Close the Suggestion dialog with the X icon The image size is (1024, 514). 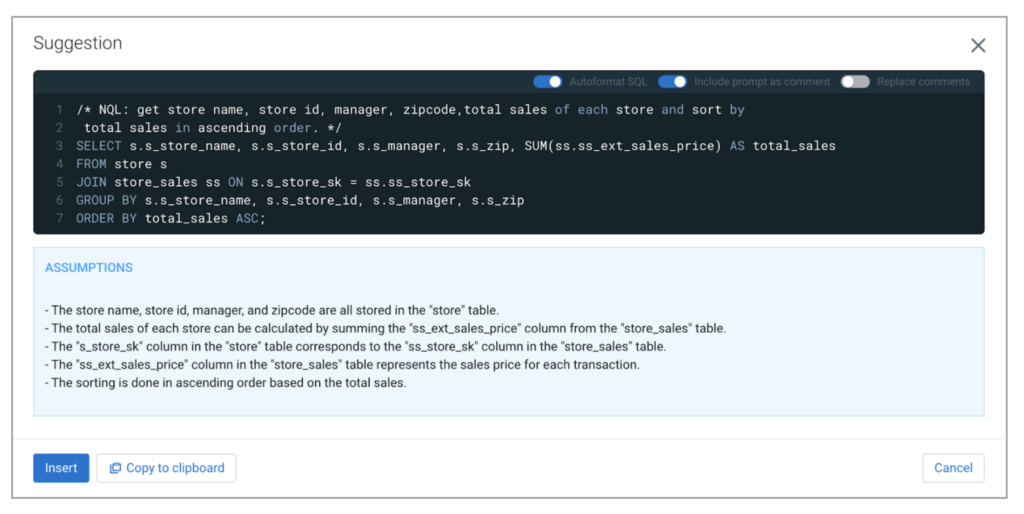coord(978,45)
